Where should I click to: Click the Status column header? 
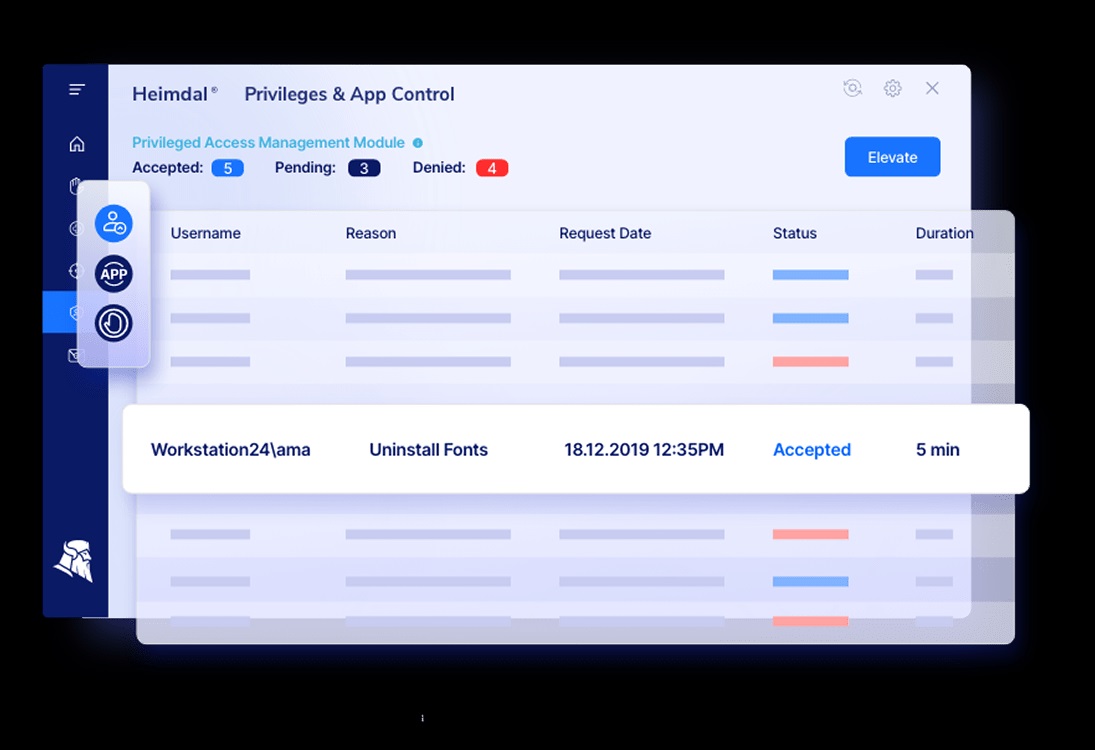pyautogui.click(x=795, y=233)
